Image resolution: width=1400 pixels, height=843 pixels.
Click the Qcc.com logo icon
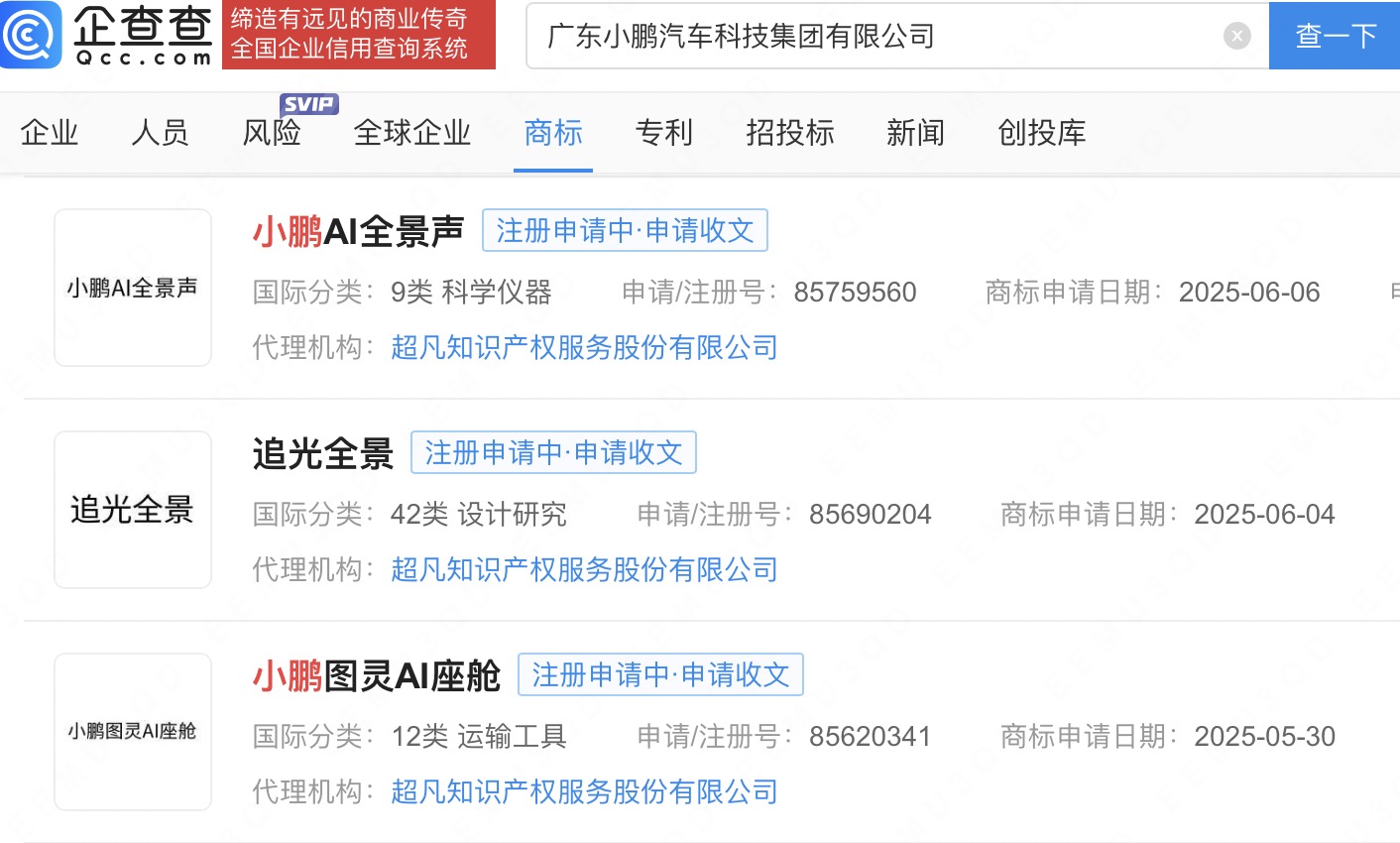coord(31,35)
